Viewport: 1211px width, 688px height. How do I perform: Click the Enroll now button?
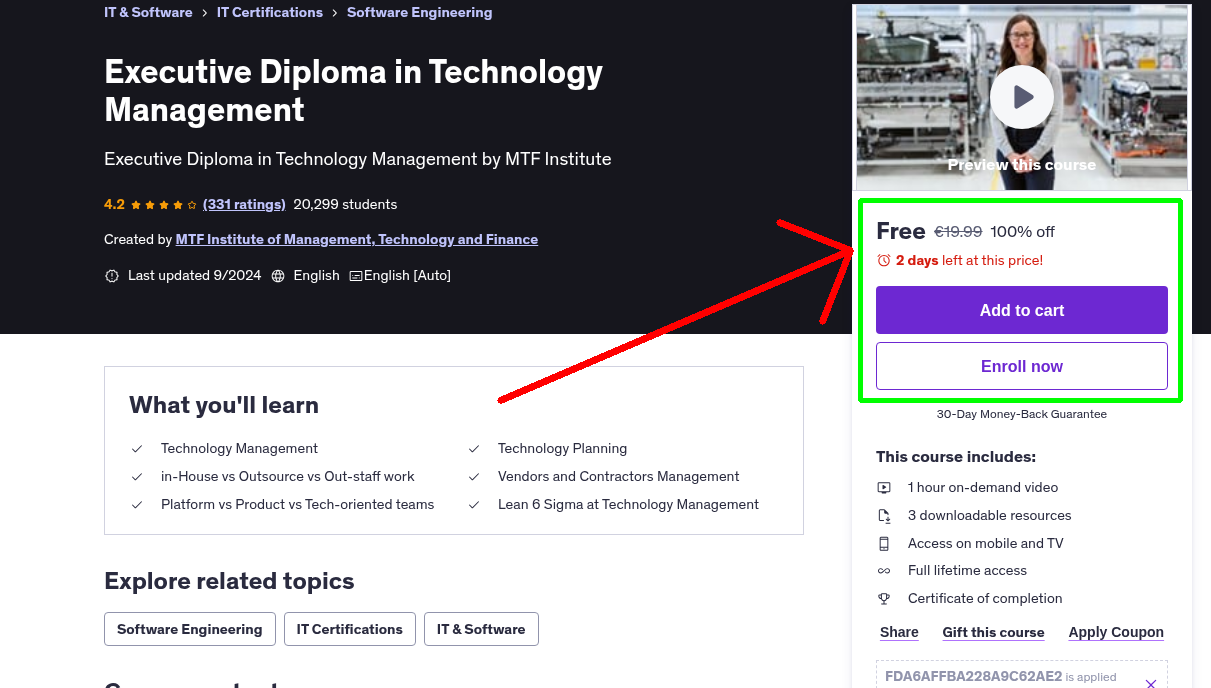pos(1022,366)
